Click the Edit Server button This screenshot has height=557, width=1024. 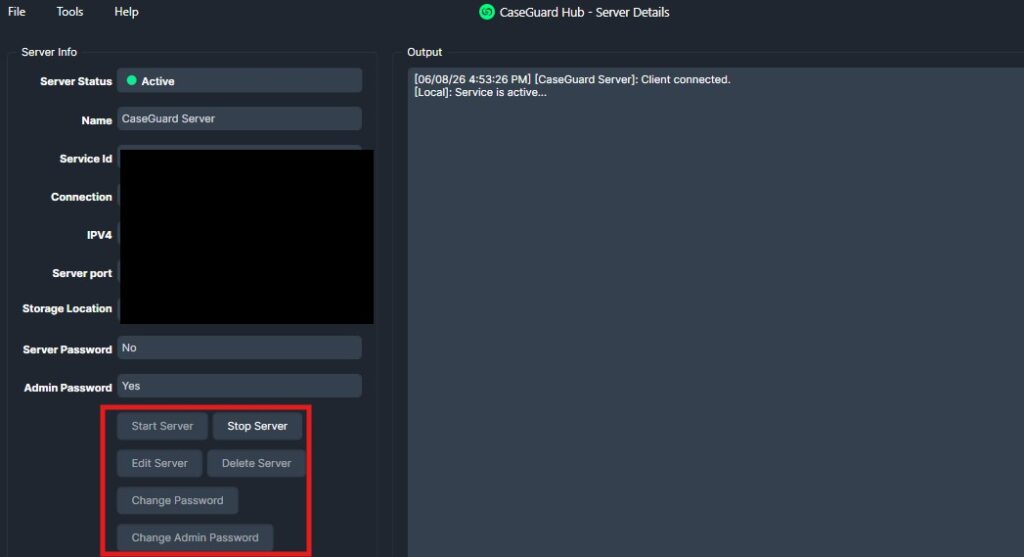click(x=159, y=463)
